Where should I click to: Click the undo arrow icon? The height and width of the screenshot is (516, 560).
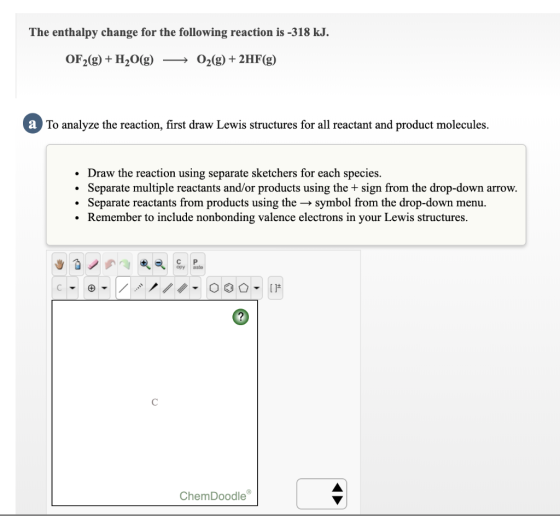110,264
